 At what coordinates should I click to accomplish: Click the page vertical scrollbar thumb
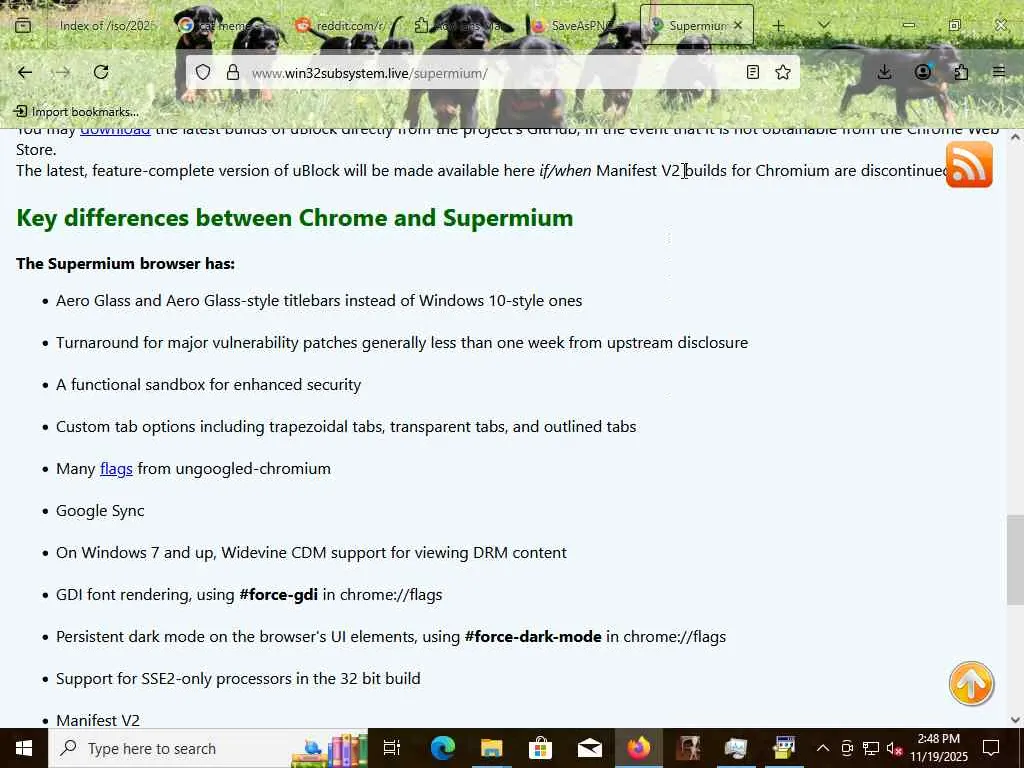click(1015, 560)
